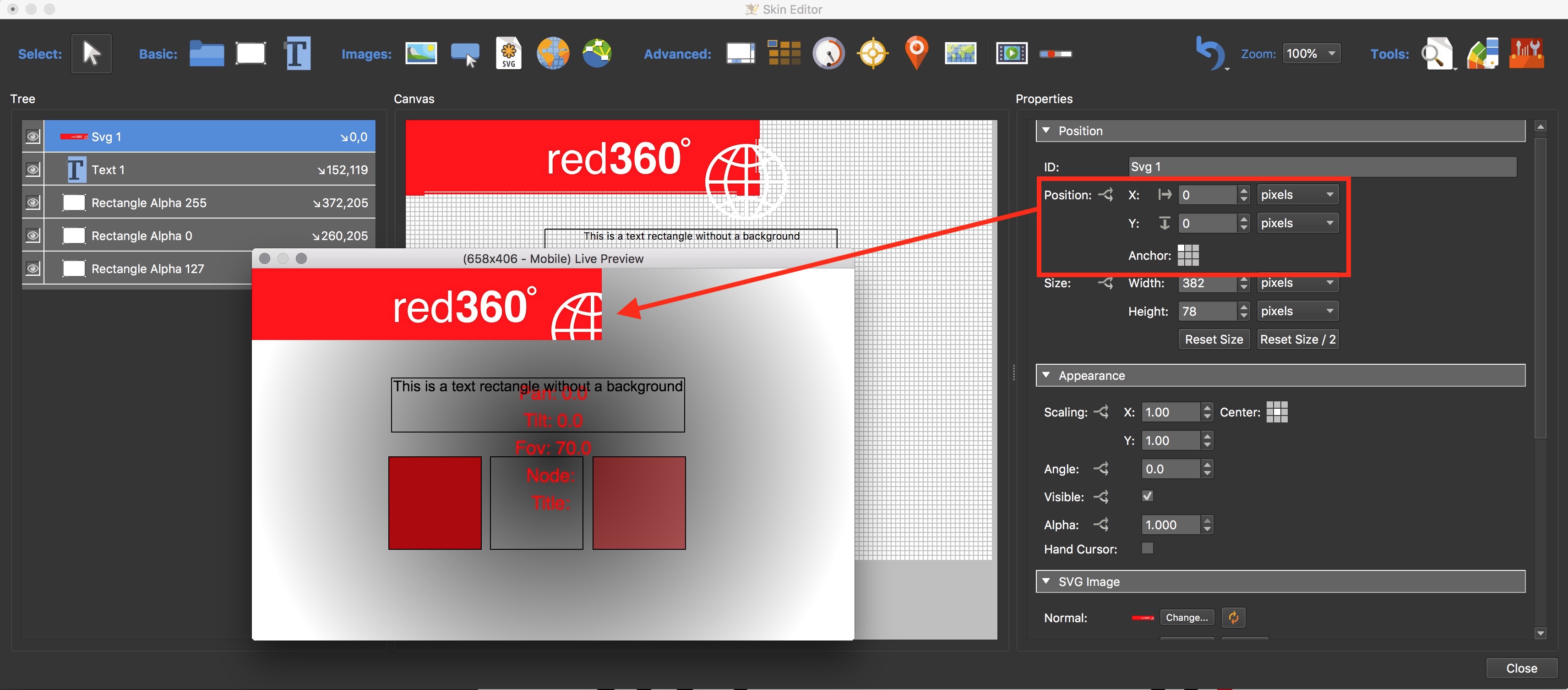Click Scaling action share icon
The width and height of the screenshot is (1568, 690).
pos(1100,412)
